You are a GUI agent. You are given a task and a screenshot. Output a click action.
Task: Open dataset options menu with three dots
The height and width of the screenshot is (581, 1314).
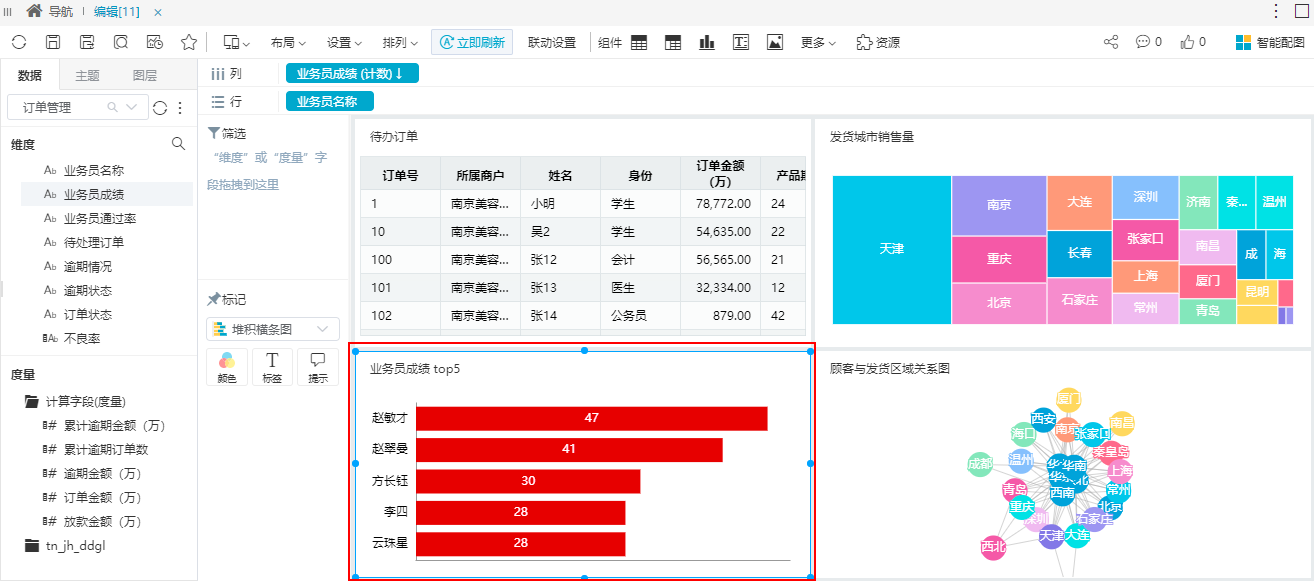(181, 108)
